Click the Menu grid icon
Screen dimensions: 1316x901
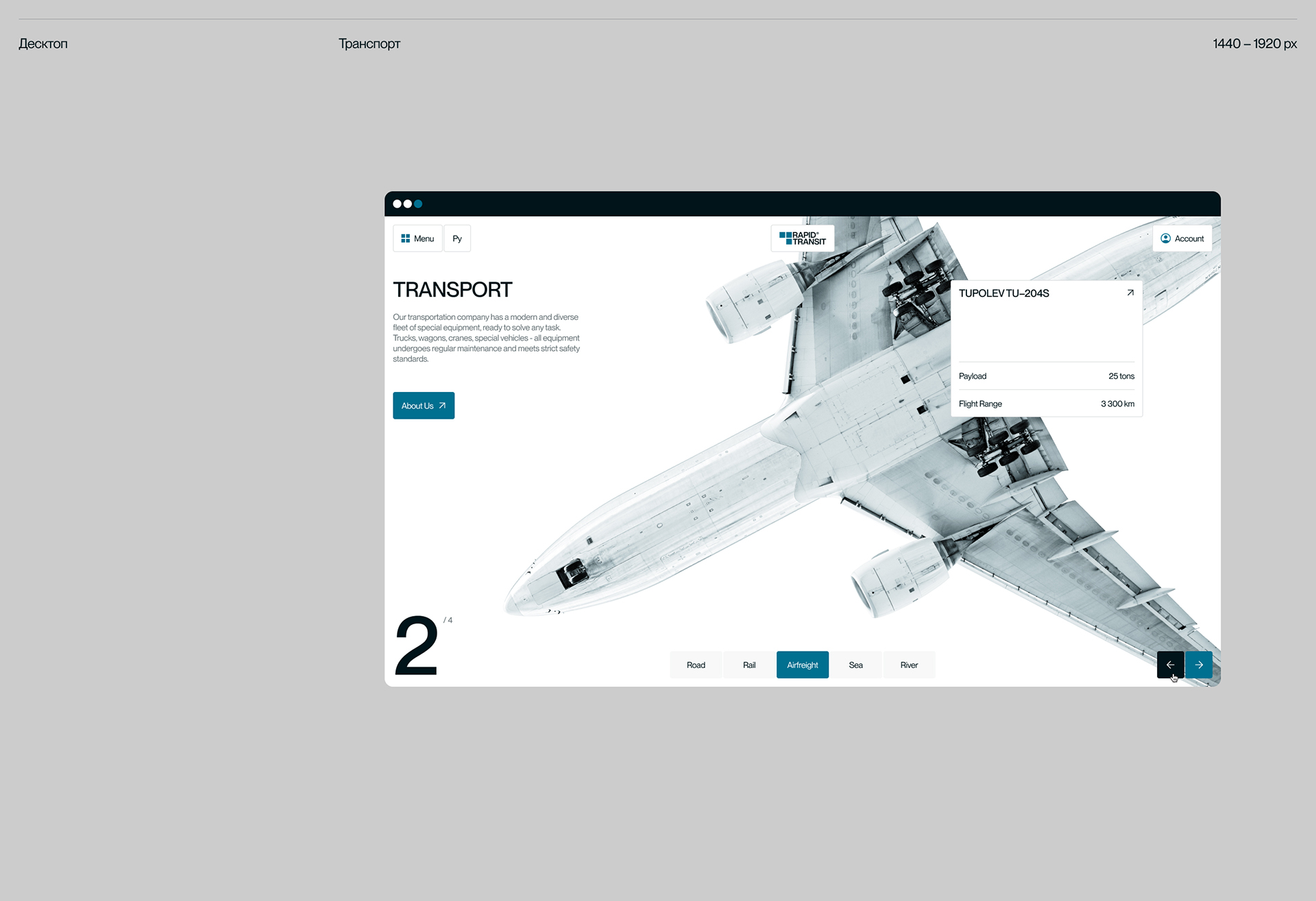[x=405, y=238]
